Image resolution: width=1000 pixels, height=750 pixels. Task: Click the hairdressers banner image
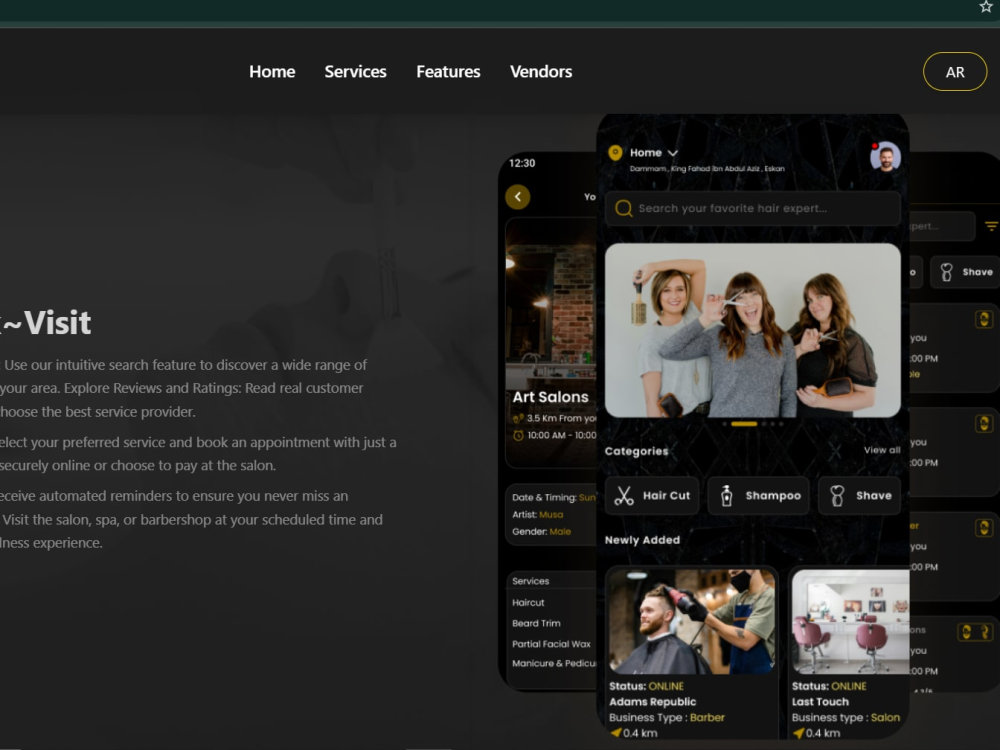(x=753, y=330)
